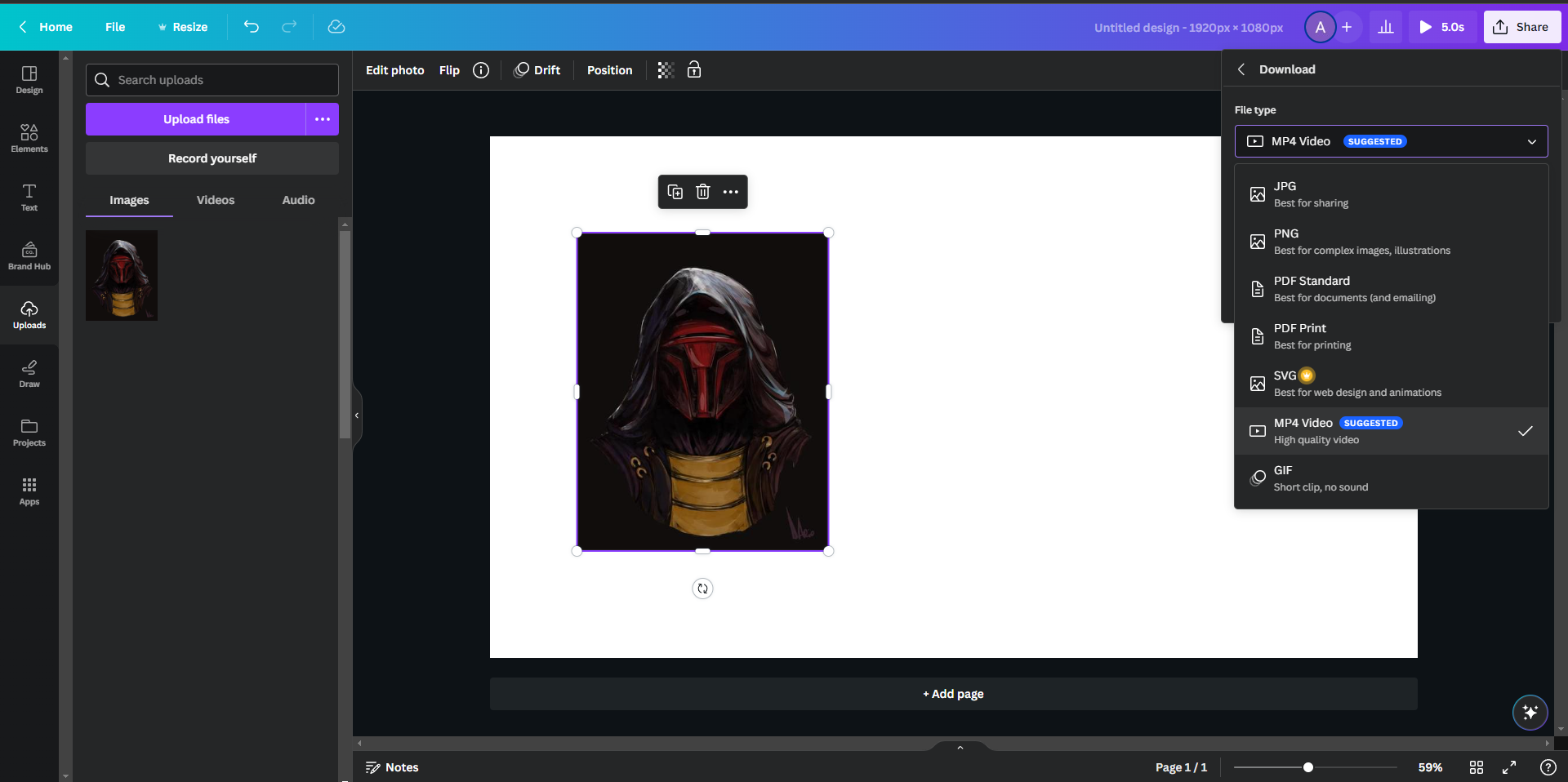Open transparency settings from the toolbar
The width and height of the screenshot is (1568, 782).
click(665, 70)
